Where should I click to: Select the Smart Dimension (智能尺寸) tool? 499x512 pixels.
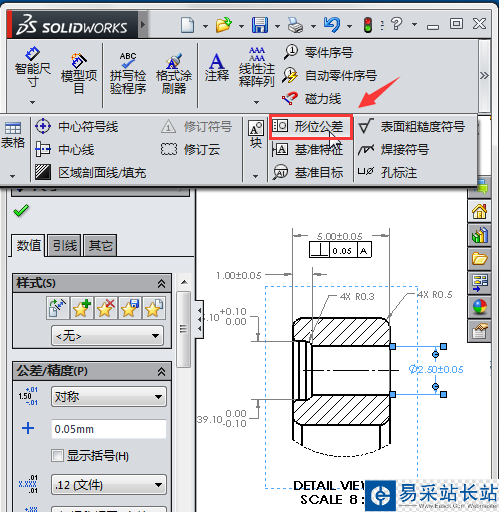coord(32,67)
